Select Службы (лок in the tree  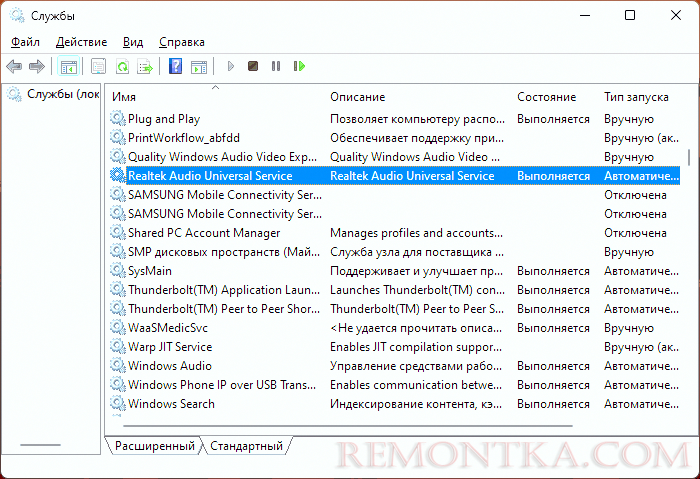tap(63, 94)
